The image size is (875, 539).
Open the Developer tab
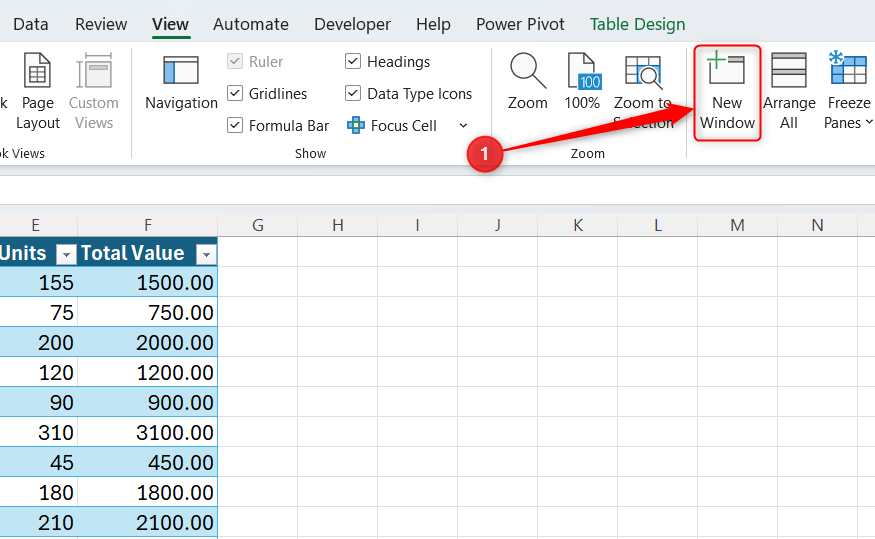[x=352, y=25]
